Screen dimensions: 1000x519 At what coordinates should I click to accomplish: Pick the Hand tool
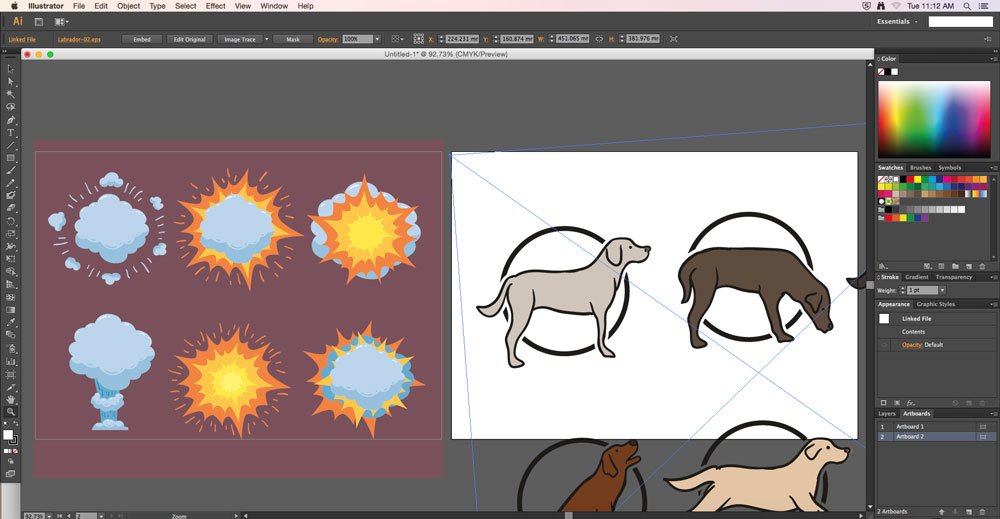10,400
